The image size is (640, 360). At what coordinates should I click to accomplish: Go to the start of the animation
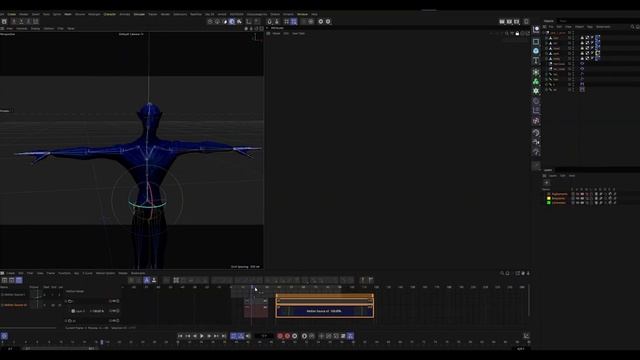tap(180, 336)
